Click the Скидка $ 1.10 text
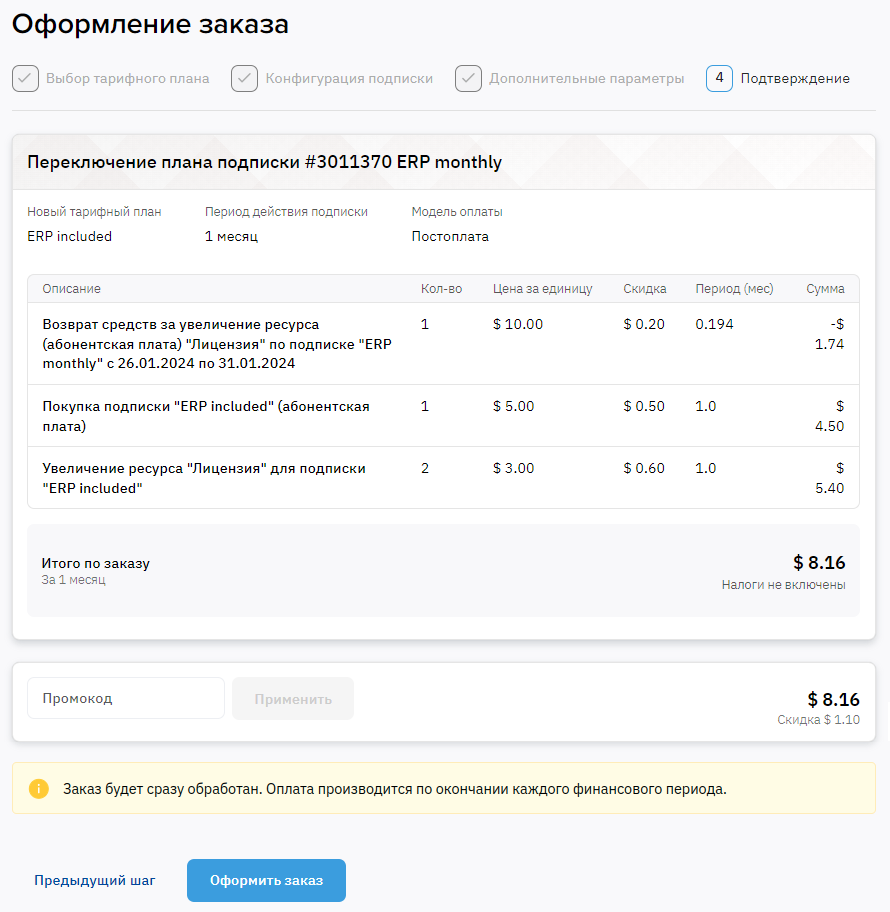 point(818,719)
